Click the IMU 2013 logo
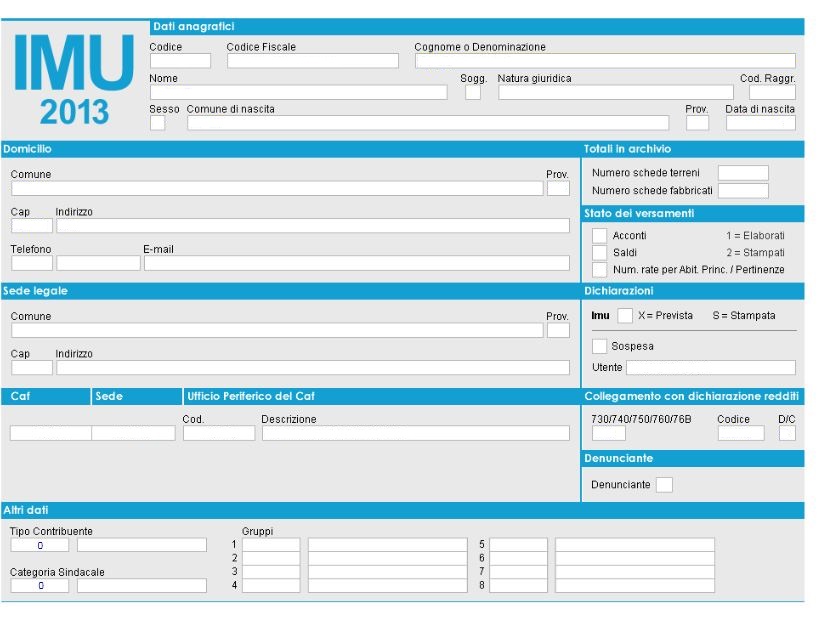 74,79
